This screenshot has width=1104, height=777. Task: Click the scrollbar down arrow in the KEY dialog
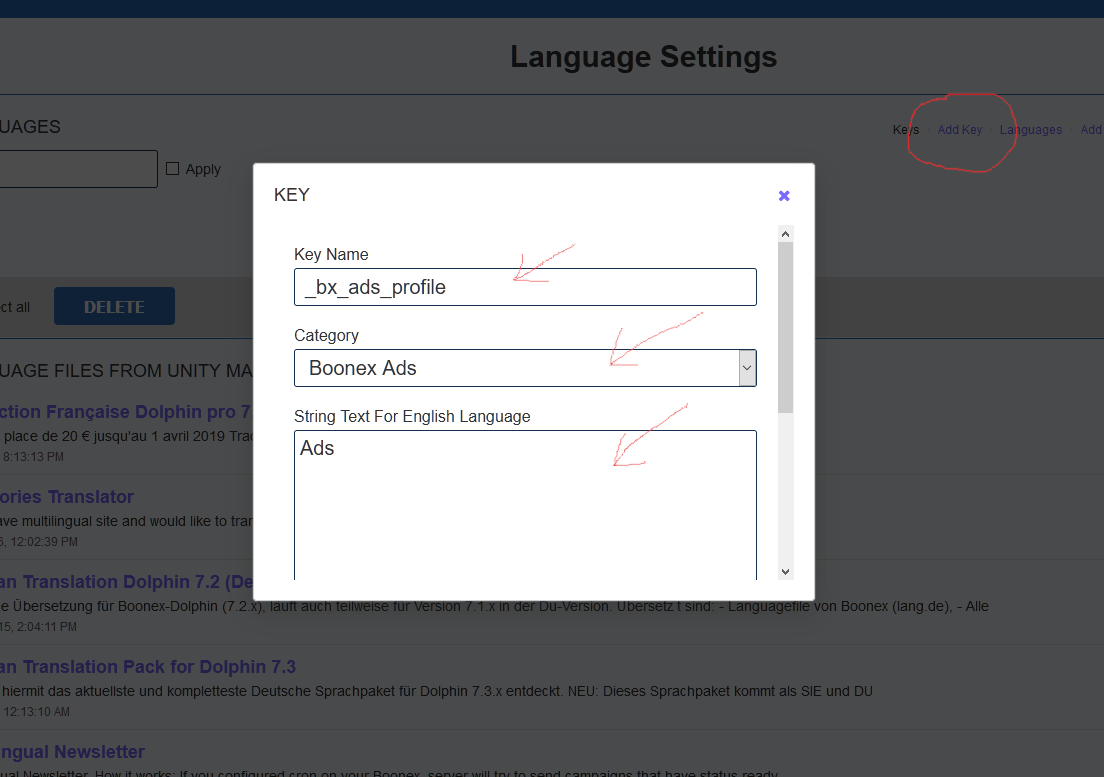coord(785,571)
